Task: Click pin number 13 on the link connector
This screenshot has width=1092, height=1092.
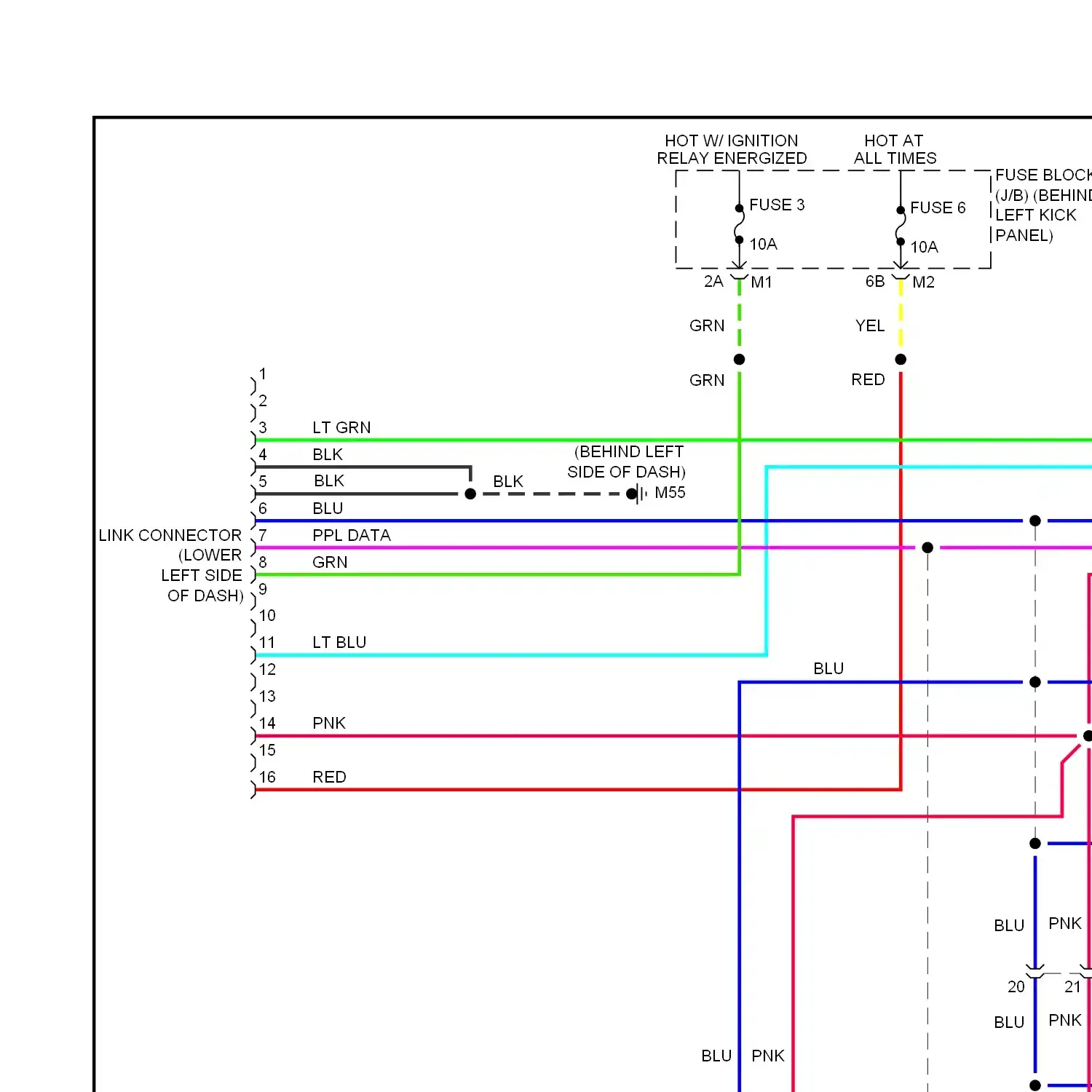Action: coord(267,696)
